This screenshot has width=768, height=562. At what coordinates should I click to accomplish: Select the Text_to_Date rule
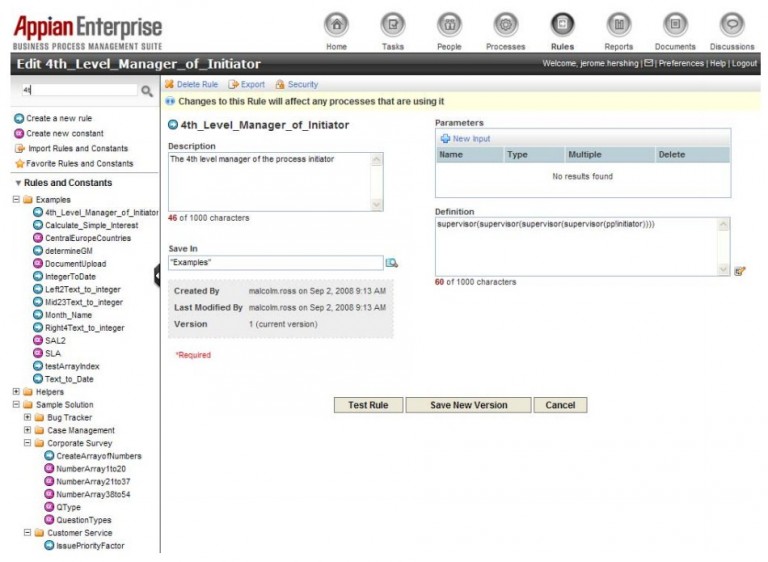pos(69,379)
